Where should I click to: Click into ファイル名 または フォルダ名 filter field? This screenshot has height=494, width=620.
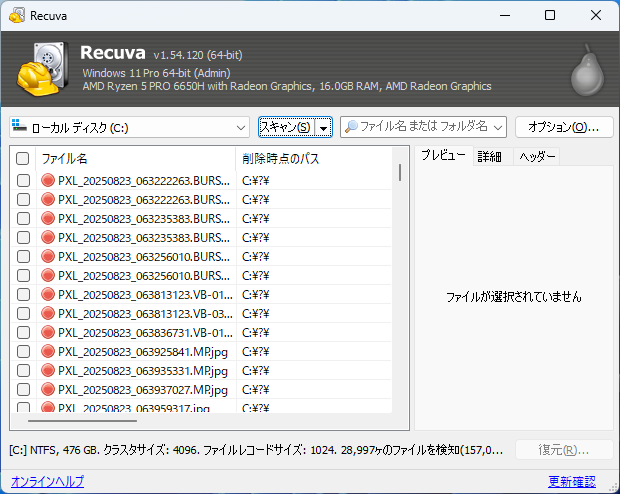click(x=423, y=127)
